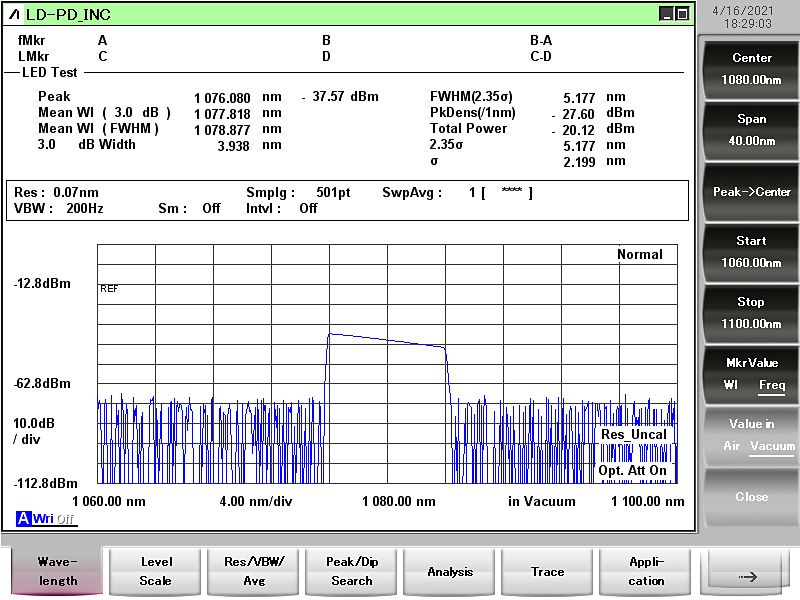Select the Trace menu softkey

pos(547,571)
